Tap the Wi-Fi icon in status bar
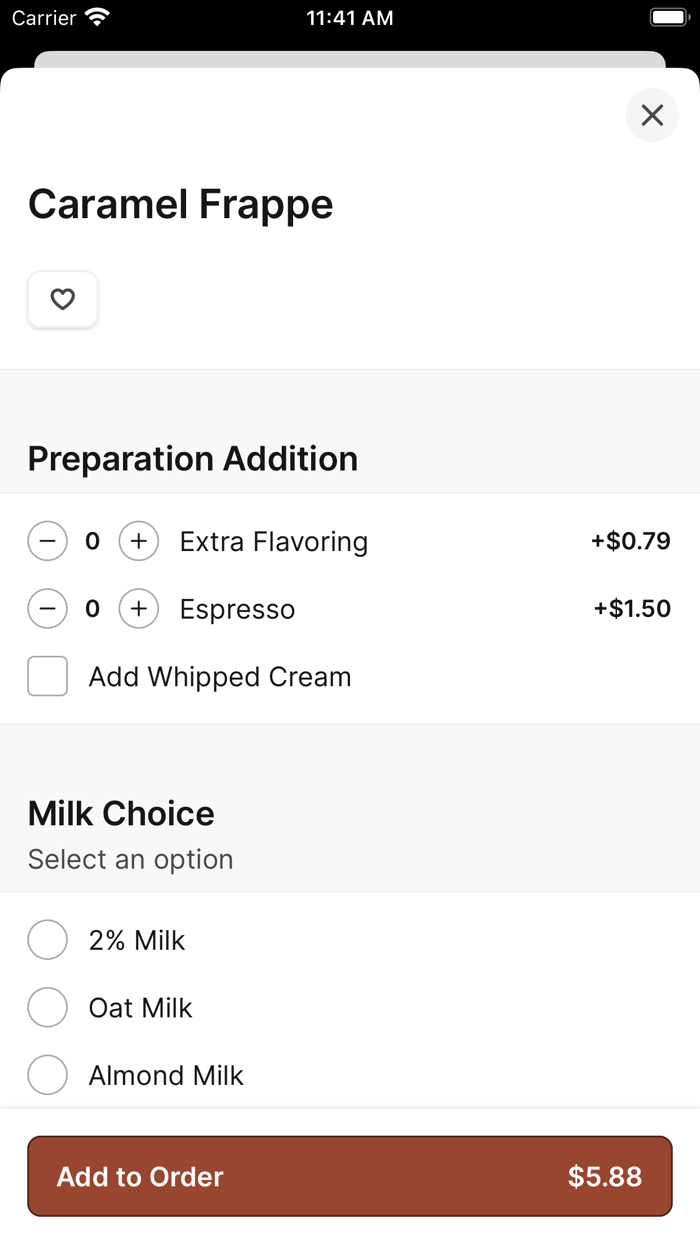The width and height of the screenshot is (700, 1244). click(x=97, y=18)
